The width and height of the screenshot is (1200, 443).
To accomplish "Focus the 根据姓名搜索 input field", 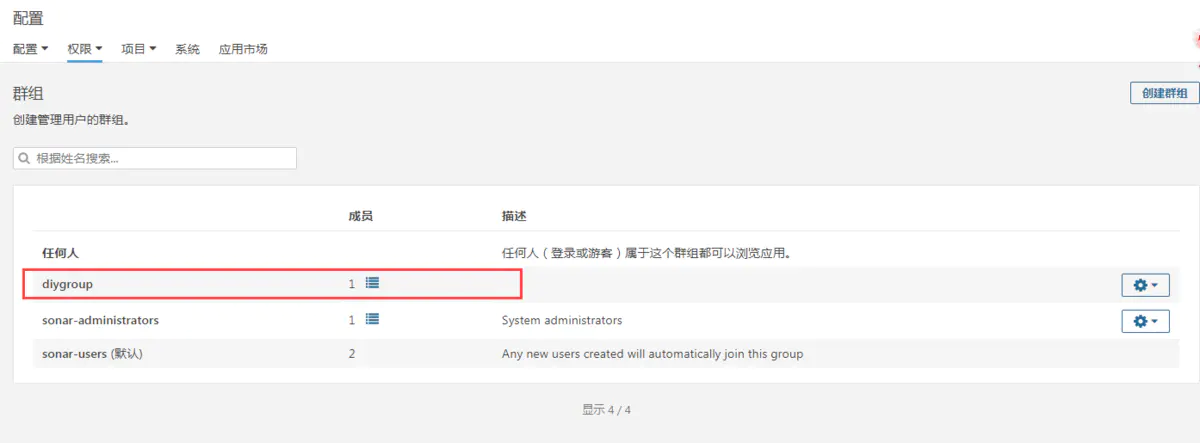I will coord(155,158).
